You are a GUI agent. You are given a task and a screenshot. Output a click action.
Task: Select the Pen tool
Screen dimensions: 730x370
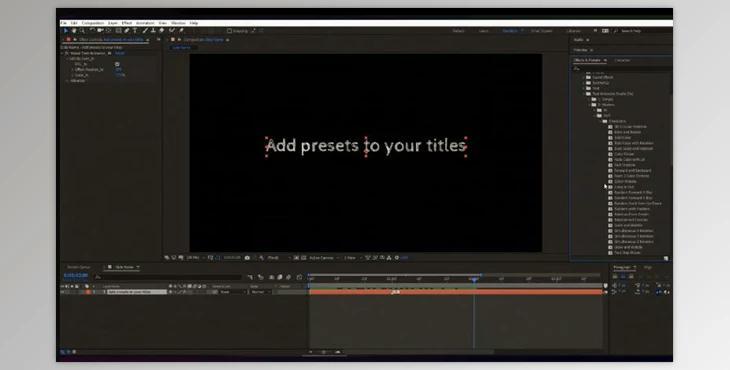127,31
